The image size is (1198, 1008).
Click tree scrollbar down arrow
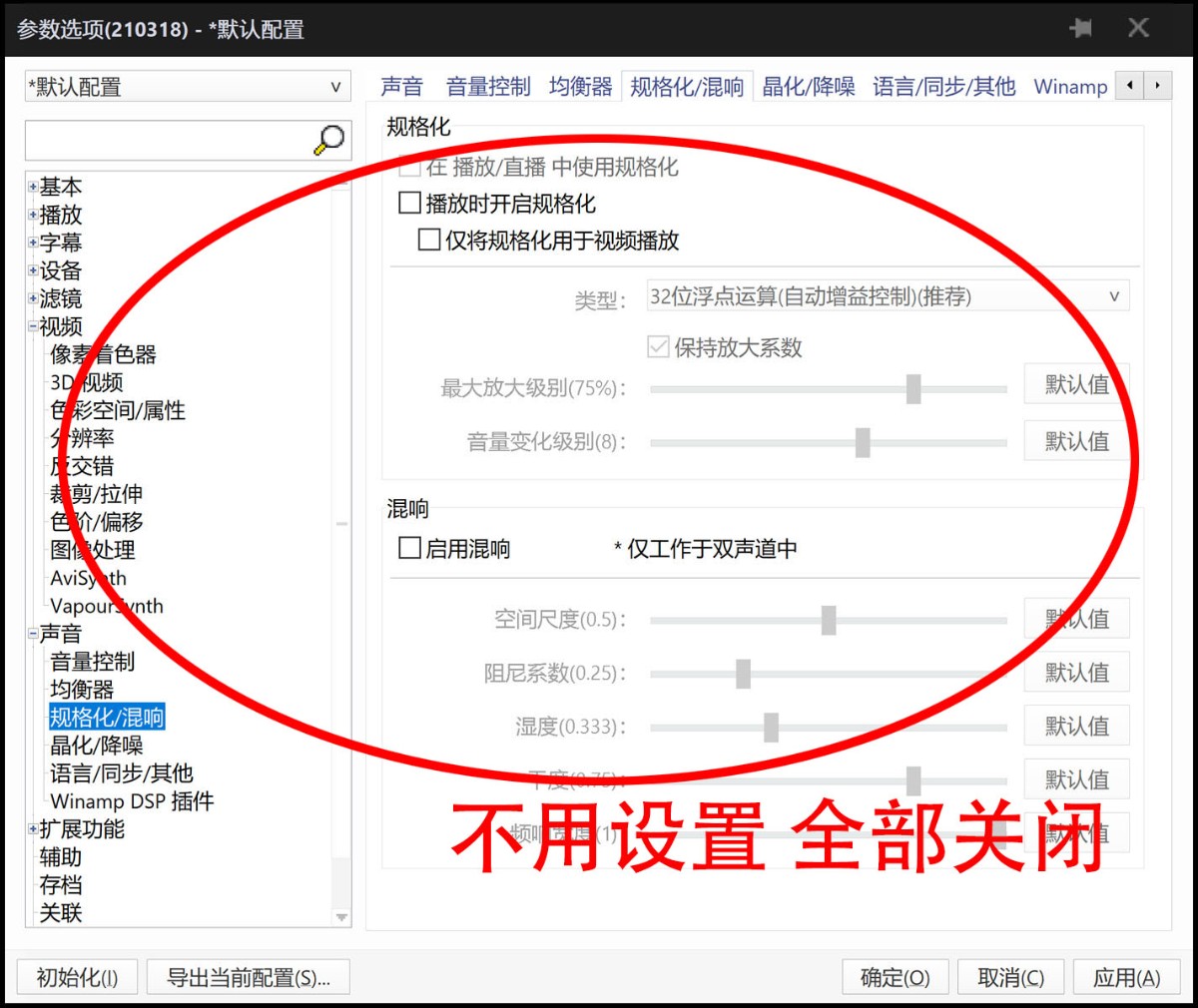[x=342, y=917]
